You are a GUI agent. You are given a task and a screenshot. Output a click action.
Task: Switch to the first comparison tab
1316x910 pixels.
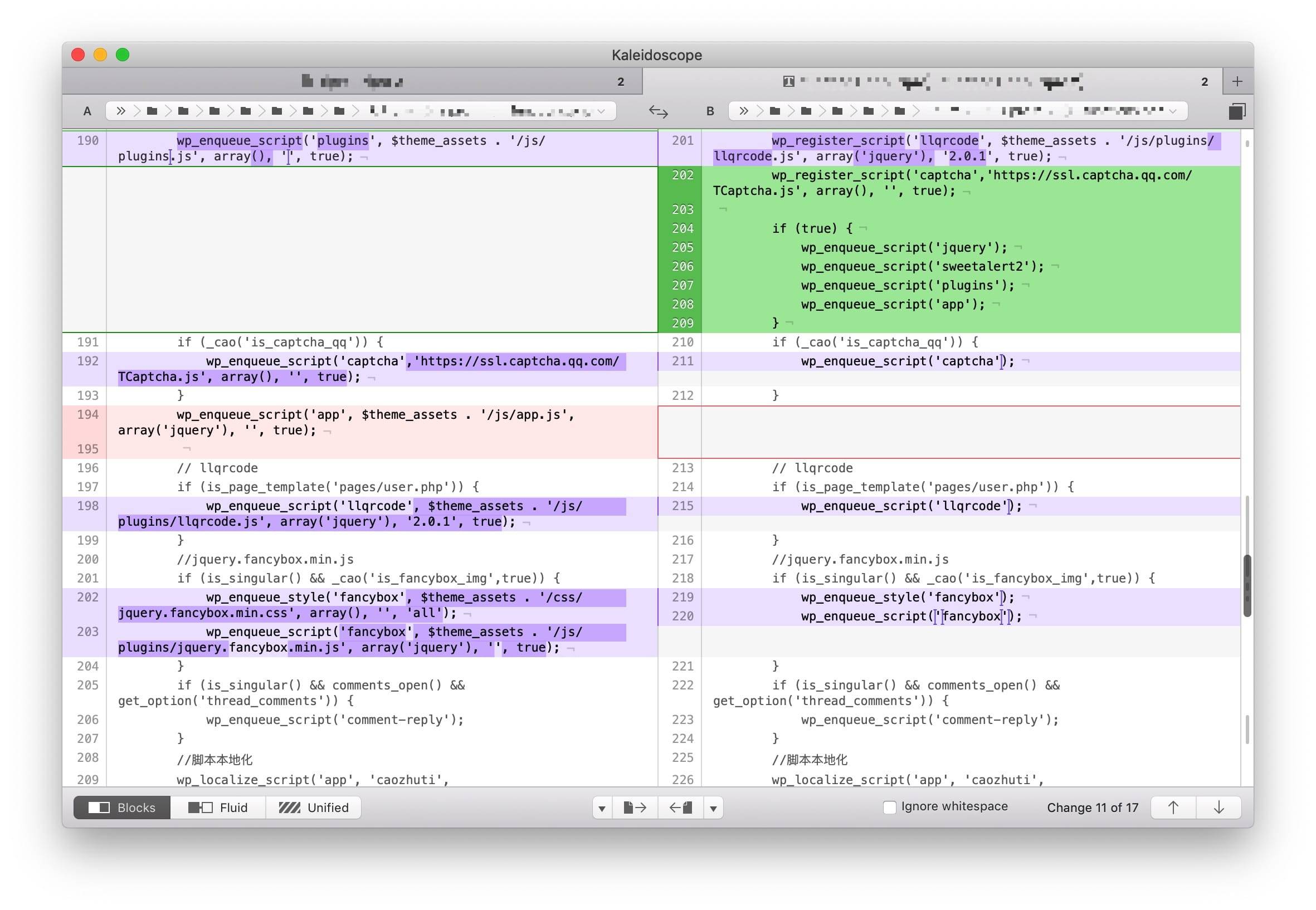(352, 81)
